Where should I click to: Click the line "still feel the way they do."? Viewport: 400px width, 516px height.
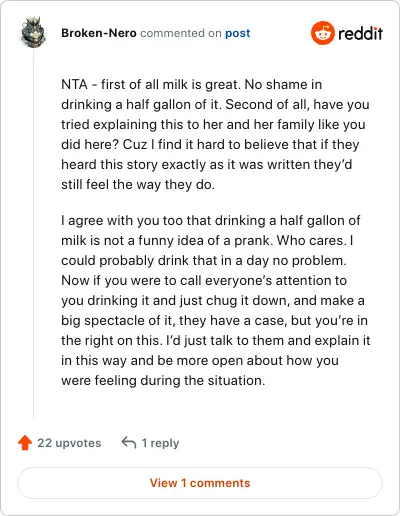[x=138, y=184]
